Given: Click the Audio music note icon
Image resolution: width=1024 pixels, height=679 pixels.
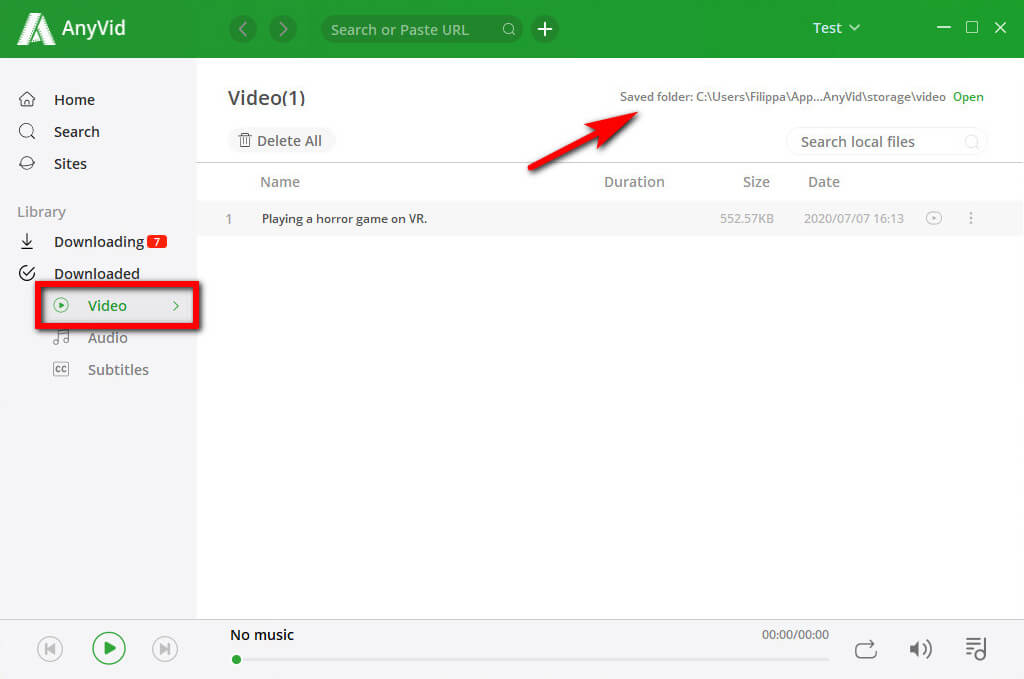Looking at the screenshot, I should (61, 337).
